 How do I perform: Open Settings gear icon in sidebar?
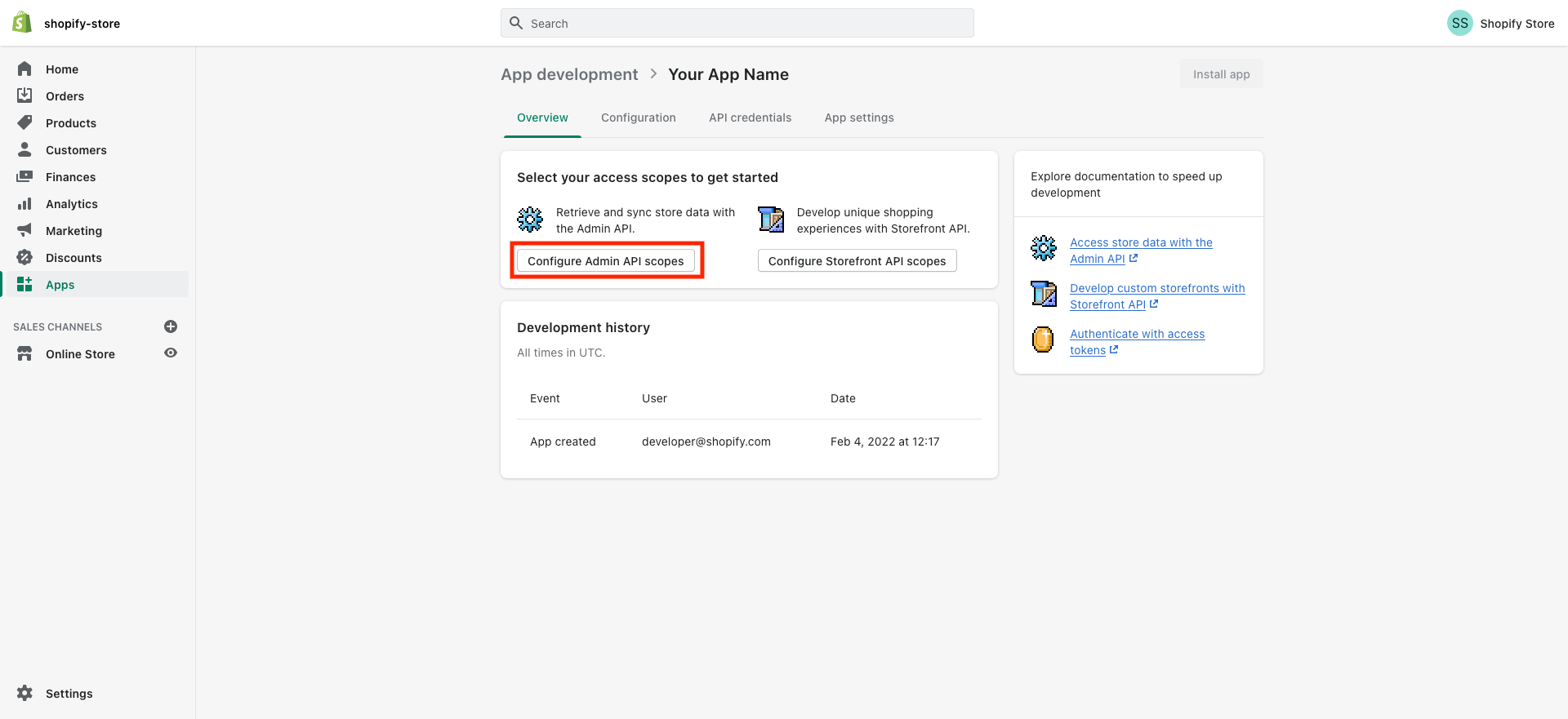tap(24, 694)
